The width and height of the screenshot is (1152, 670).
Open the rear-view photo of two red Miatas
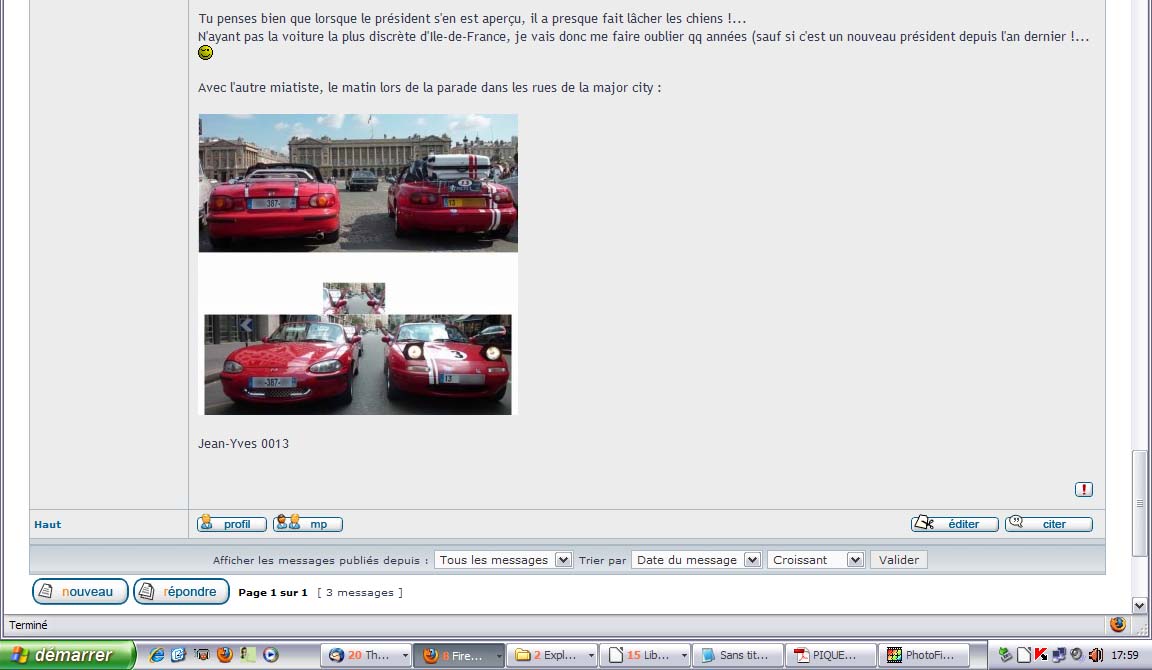pyautogui.click(x=358, y=183)
